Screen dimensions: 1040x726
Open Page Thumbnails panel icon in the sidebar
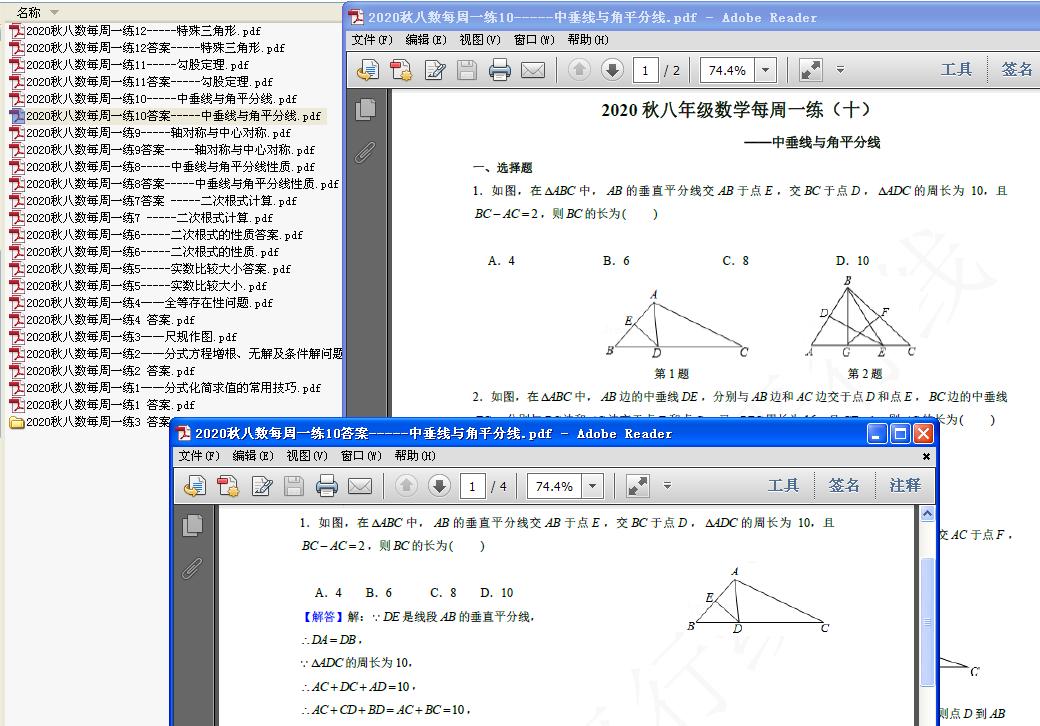[x=365, y=110]
